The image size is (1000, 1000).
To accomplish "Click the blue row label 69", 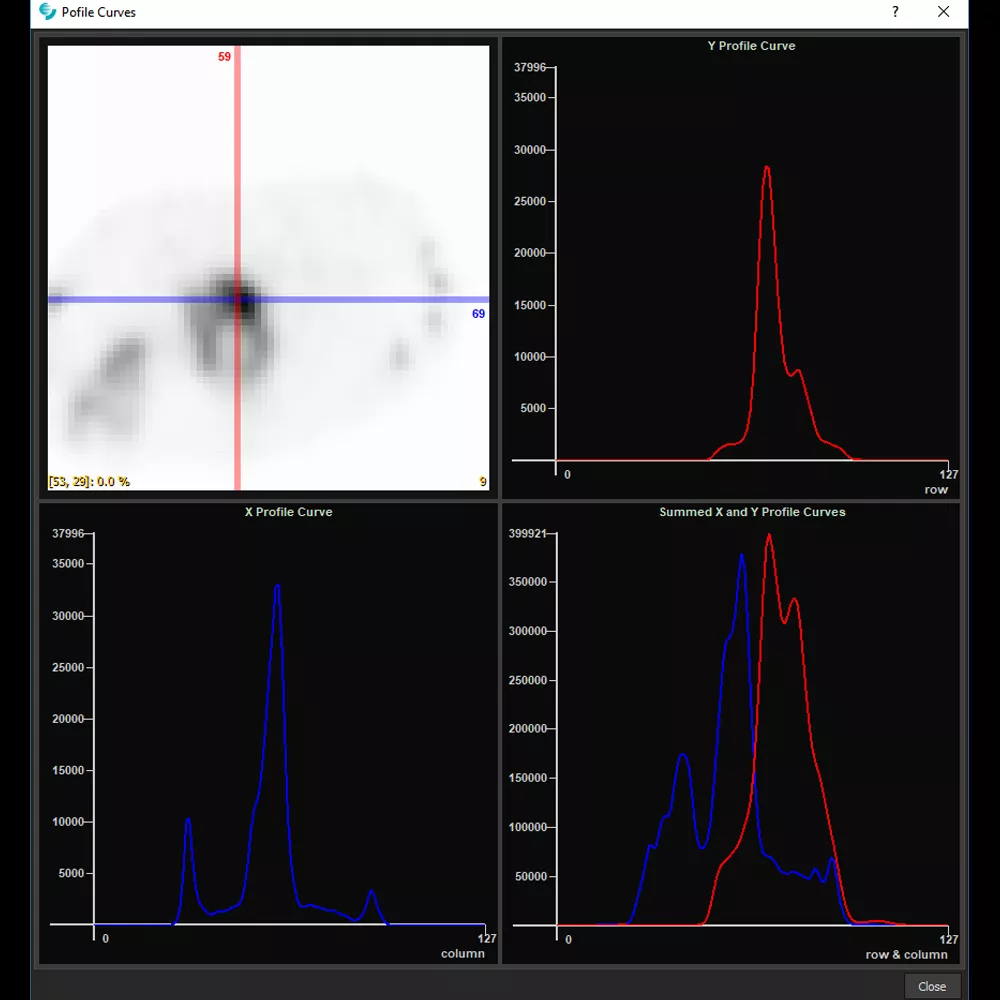I will pyautogui.click(x=478, y=314).
